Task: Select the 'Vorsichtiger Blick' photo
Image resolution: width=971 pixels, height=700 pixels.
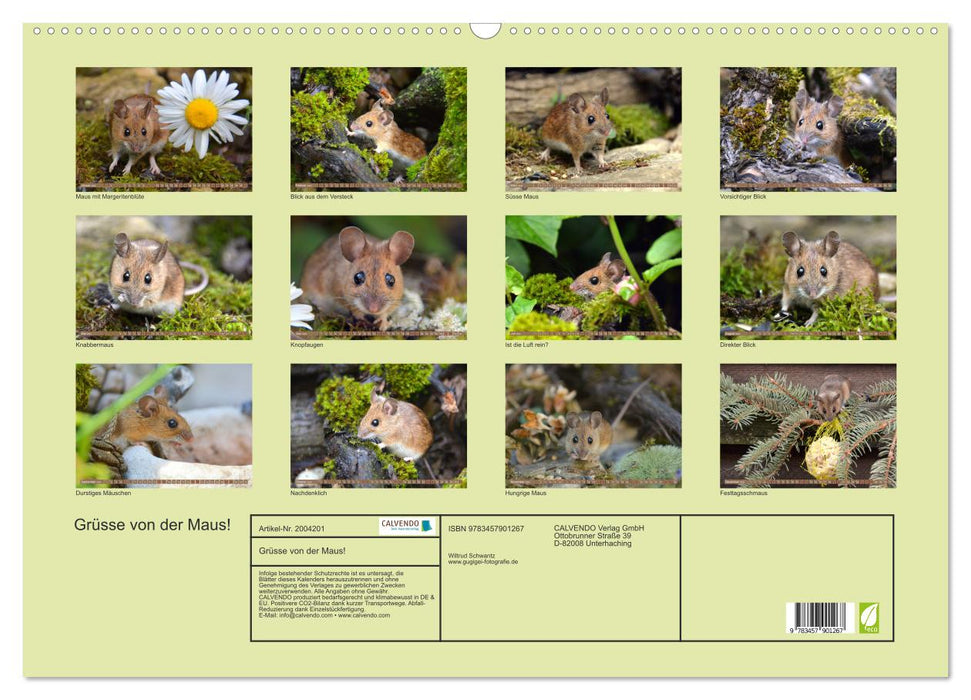Action: [807, 128]
